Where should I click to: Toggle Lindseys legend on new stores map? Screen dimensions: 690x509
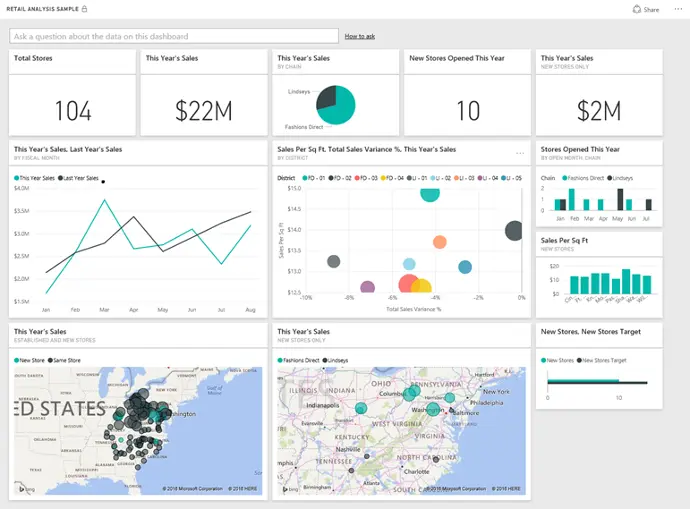point(335,360)
